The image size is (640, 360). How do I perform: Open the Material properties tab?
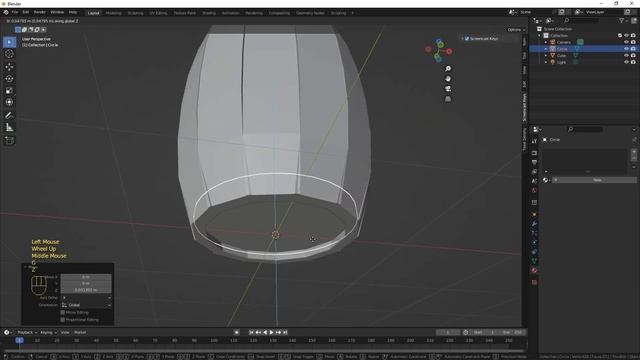point(534,270)
